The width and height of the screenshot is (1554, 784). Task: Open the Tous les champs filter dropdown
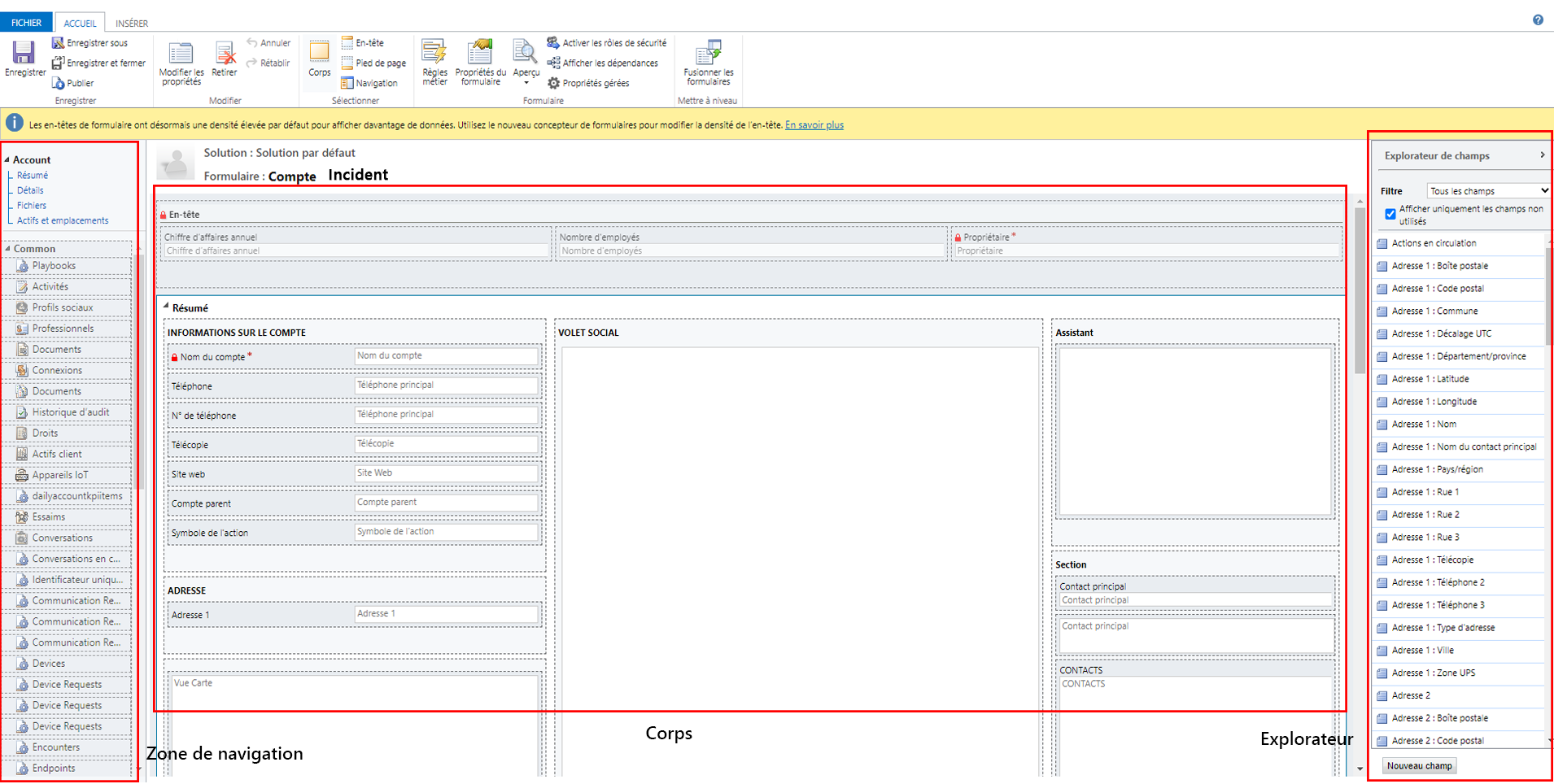pyautogui.click(x=1488, y=190)
